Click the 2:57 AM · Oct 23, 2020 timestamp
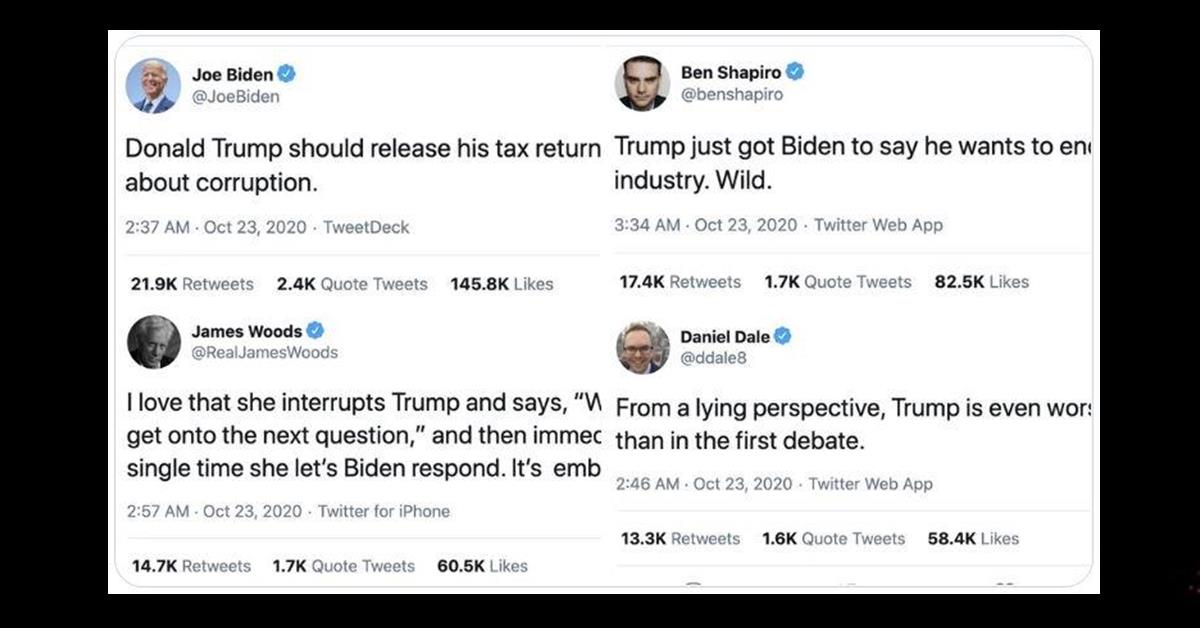This screenshot has width=1200, height=628. point(214,511)
